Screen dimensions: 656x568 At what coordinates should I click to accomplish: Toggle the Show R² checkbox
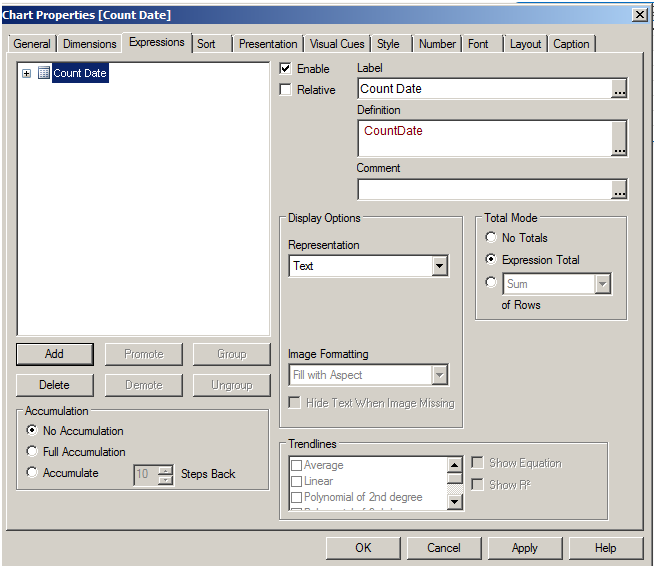click(477, 484)
